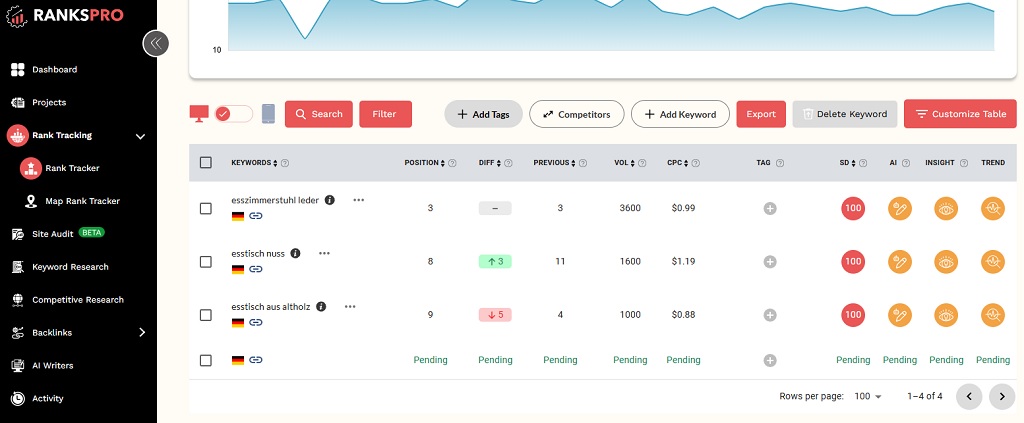Add tag to esszimmerstuhl leder row
The height and width of the screenshot is (423, 1024).
[770, 208]
